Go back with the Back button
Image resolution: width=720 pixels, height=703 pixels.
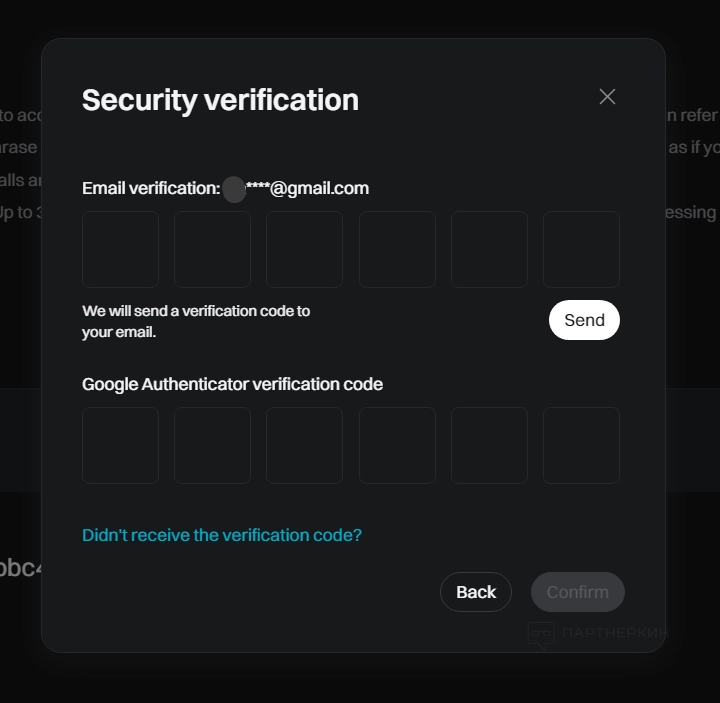tap(476, 592)
